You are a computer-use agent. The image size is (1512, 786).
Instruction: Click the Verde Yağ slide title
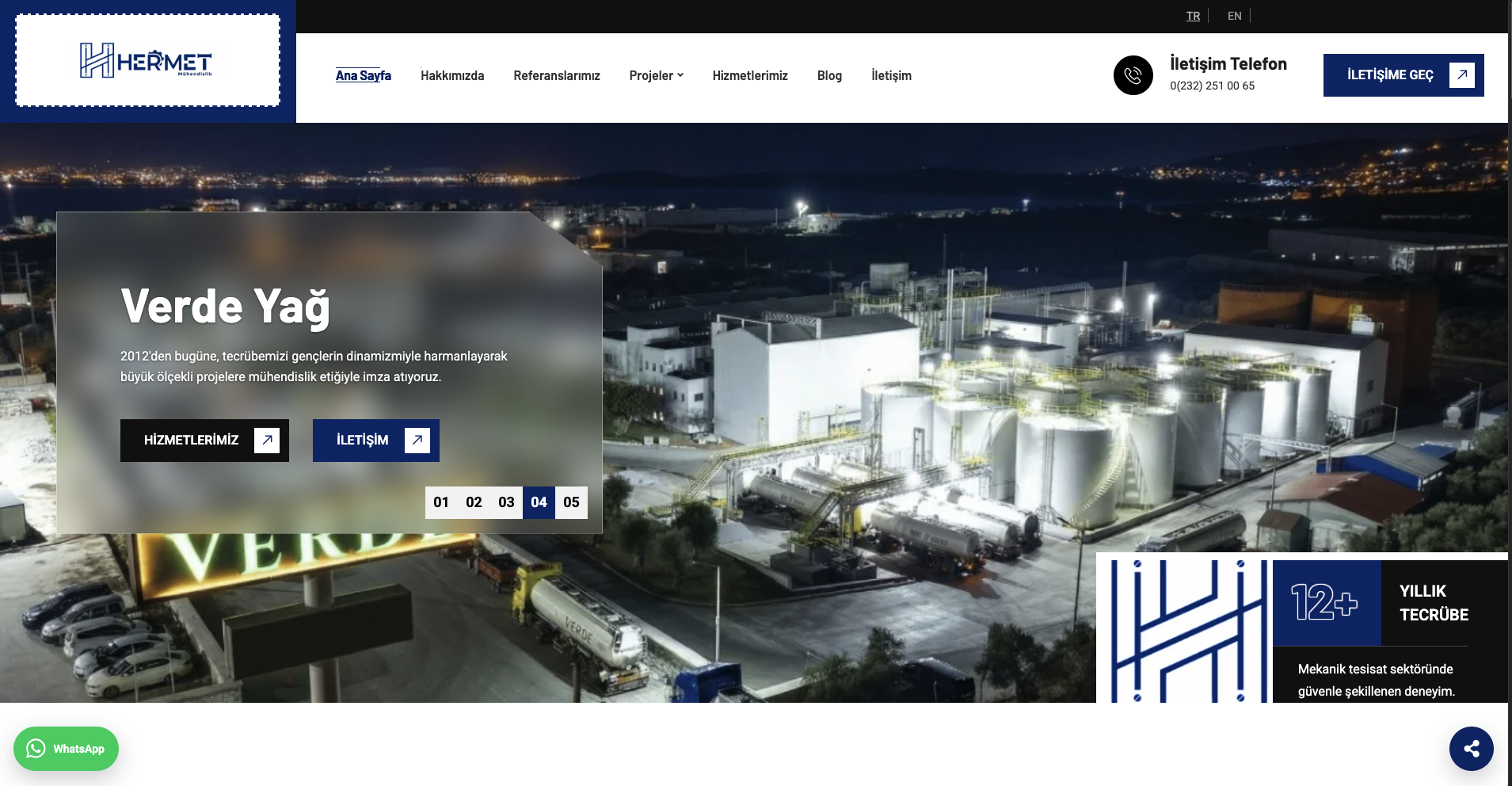(225, 306)
